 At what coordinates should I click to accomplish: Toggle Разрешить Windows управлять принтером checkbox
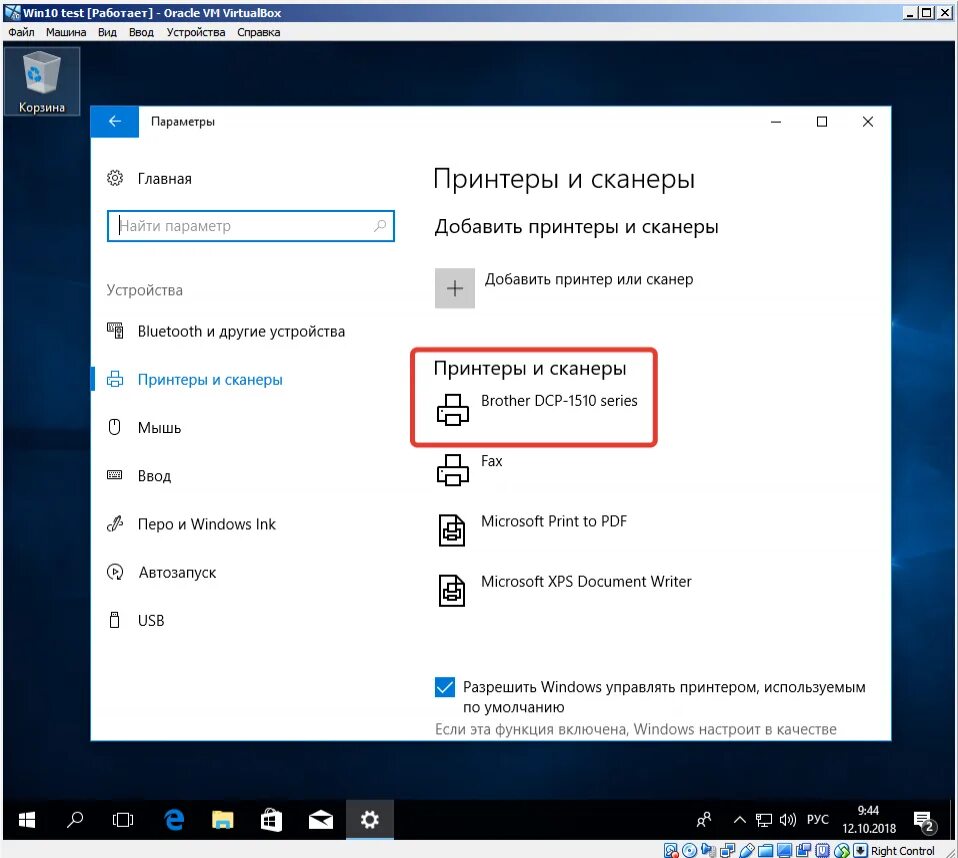click(x=445, y=687)
